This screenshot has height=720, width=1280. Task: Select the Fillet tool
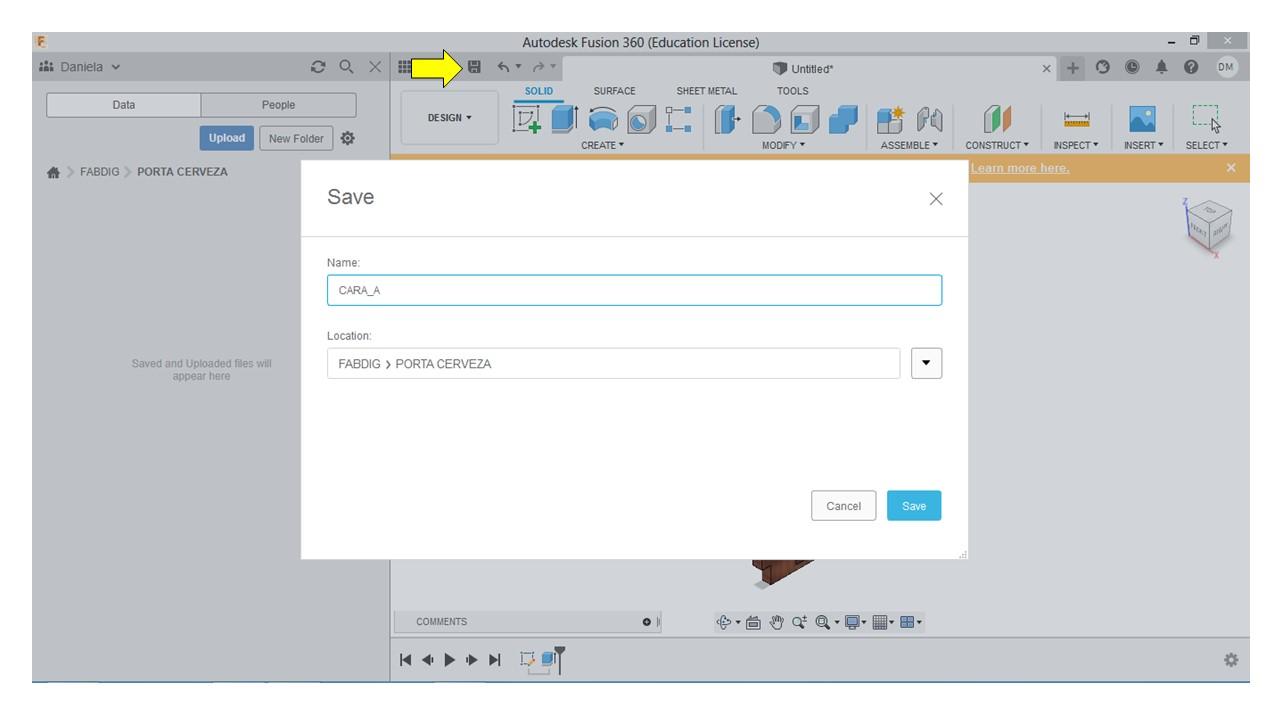coord(767,120)
